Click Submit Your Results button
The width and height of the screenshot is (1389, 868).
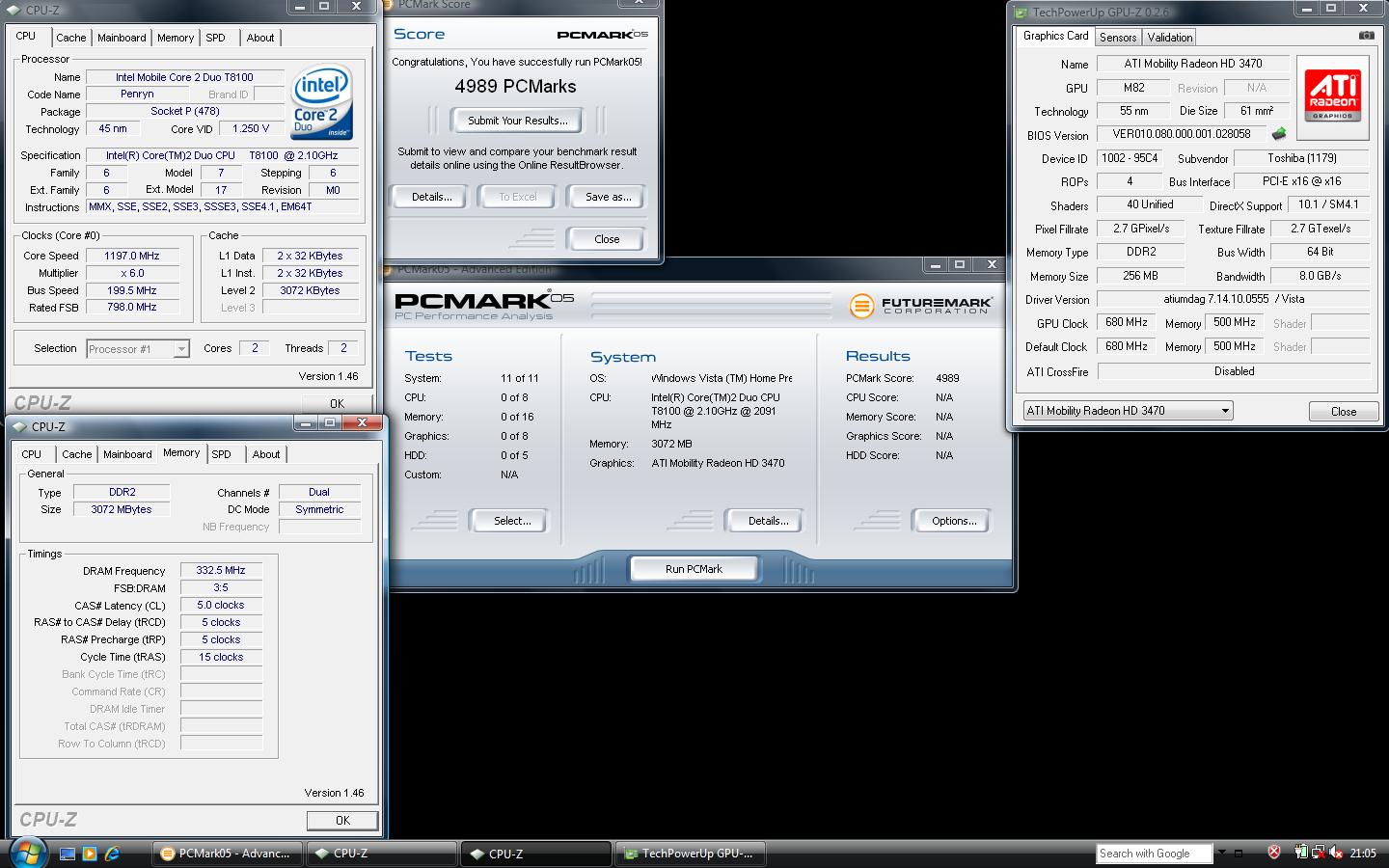pyautogui.click(x=518, y=121)
